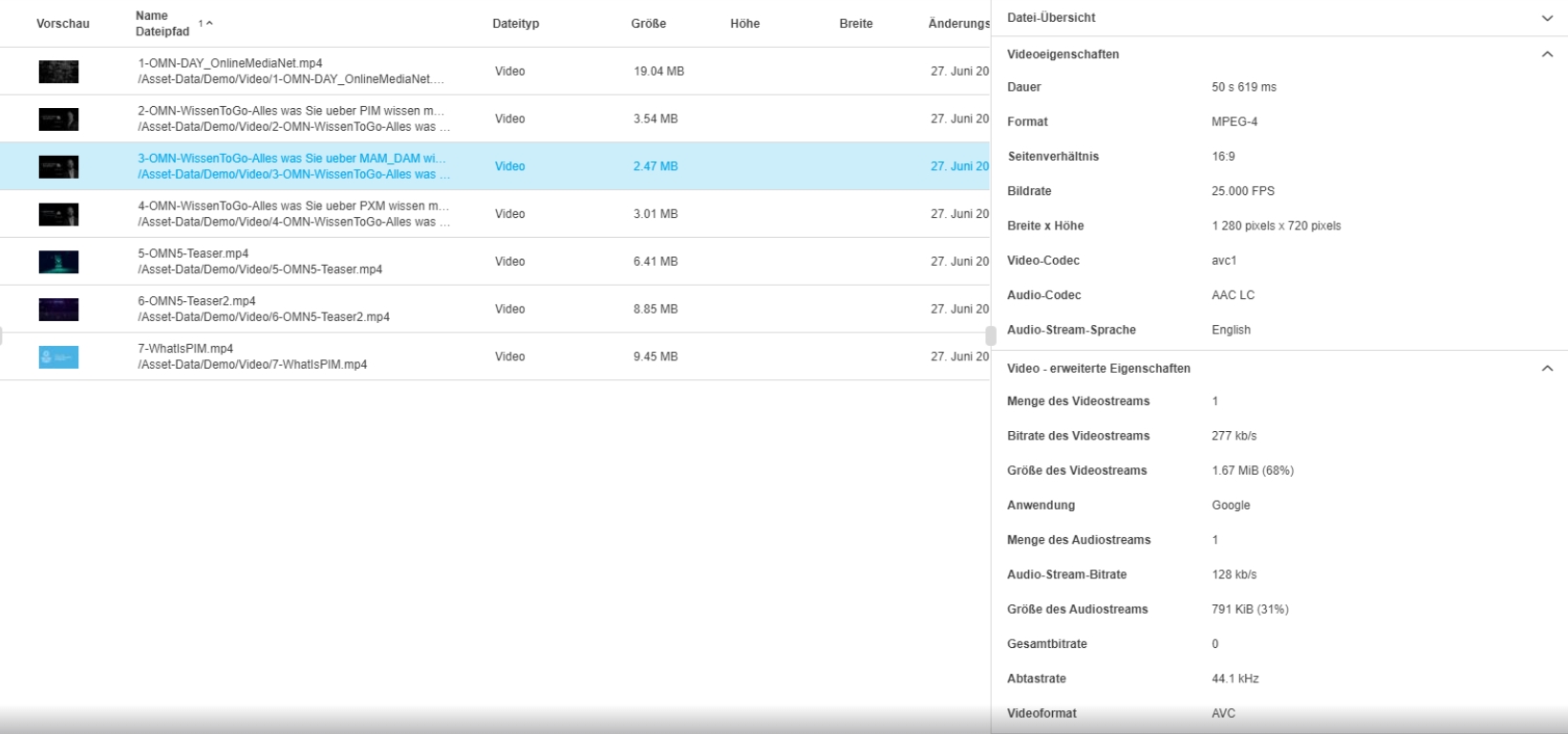This screenshot has height=734, width=1568.
Task: Click the Vorschau column header
Action: (x=63, y=24)
